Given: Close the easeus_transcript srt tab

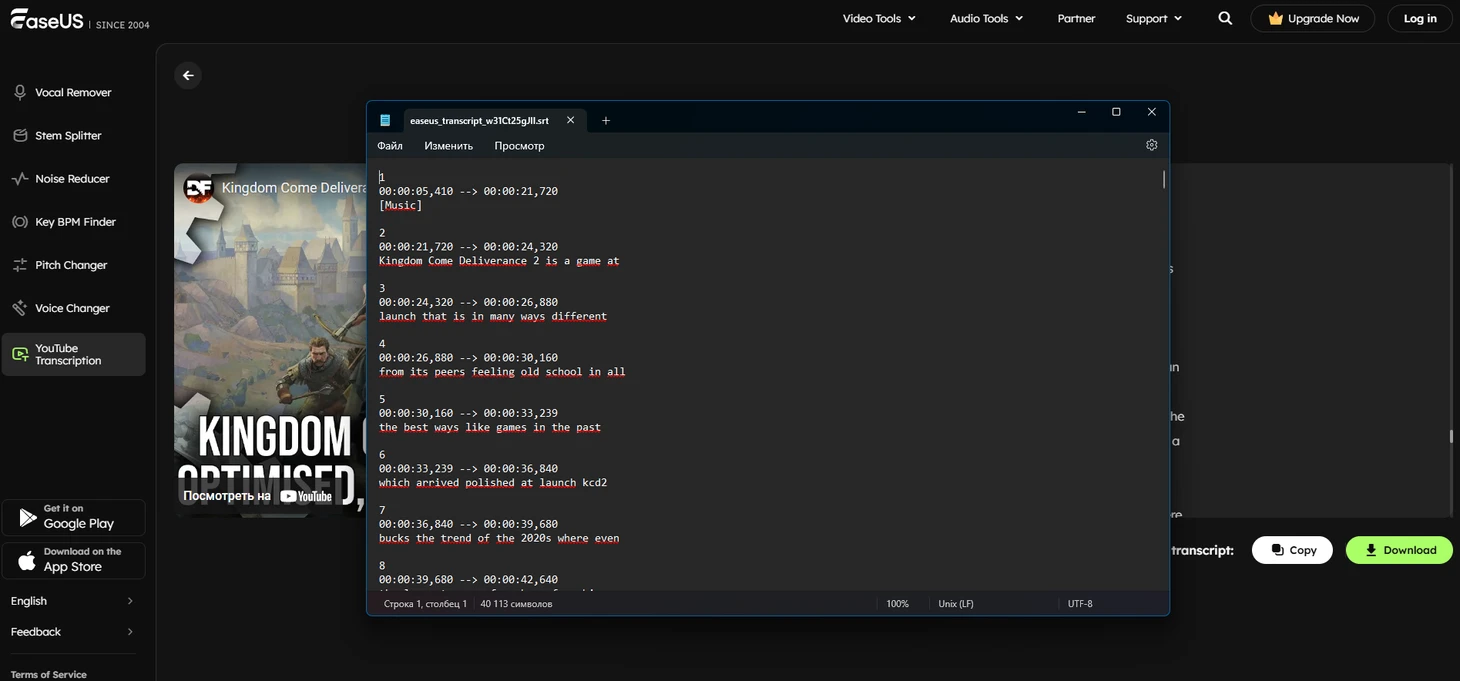Looking at the screenshot, I should point(570,120).
